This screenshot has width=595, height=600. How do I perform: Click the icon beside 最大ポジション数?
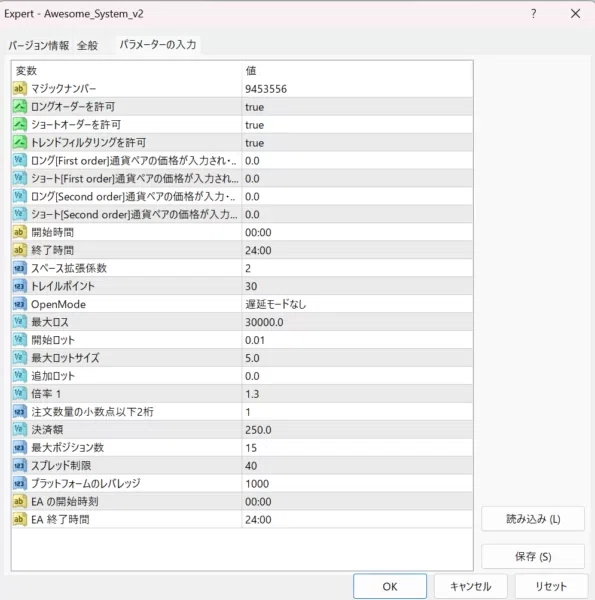tap(20, 447)
